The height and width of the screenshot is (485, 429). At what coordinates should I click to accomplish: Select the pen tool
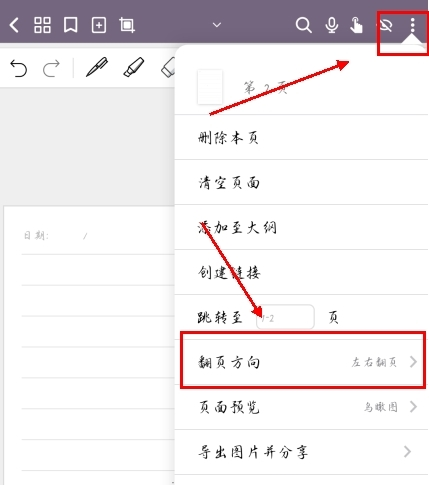97,67
